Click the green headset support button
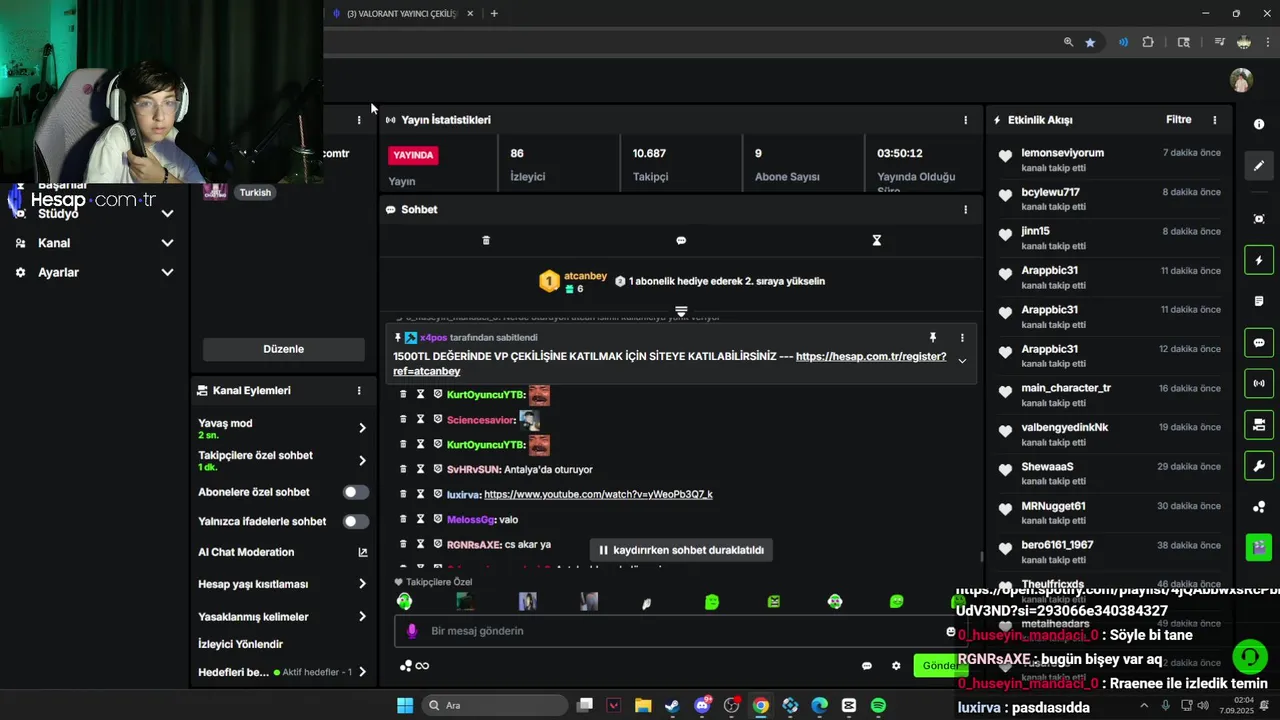The image size is (1280, 720). (x=1250, y=657)
